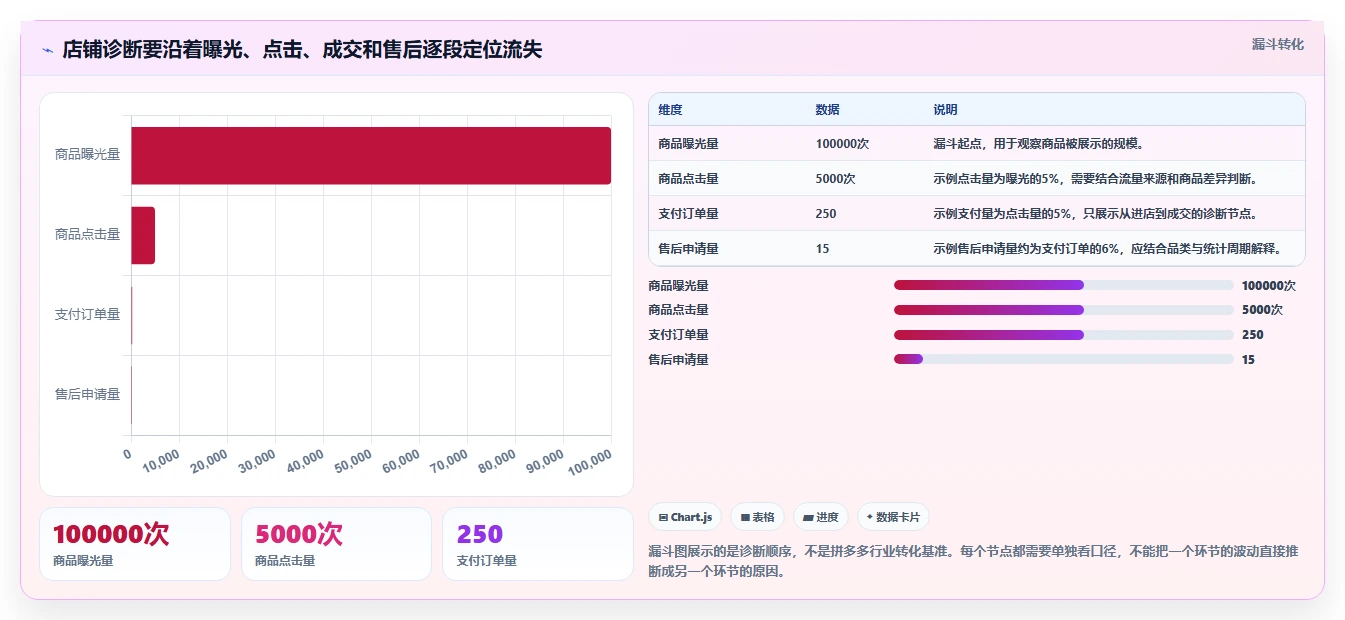The height and width of the screenshot is (620, 1345).
Task: Click the 100000次 value after progress bar
Action: click(x=1269, y=285)
